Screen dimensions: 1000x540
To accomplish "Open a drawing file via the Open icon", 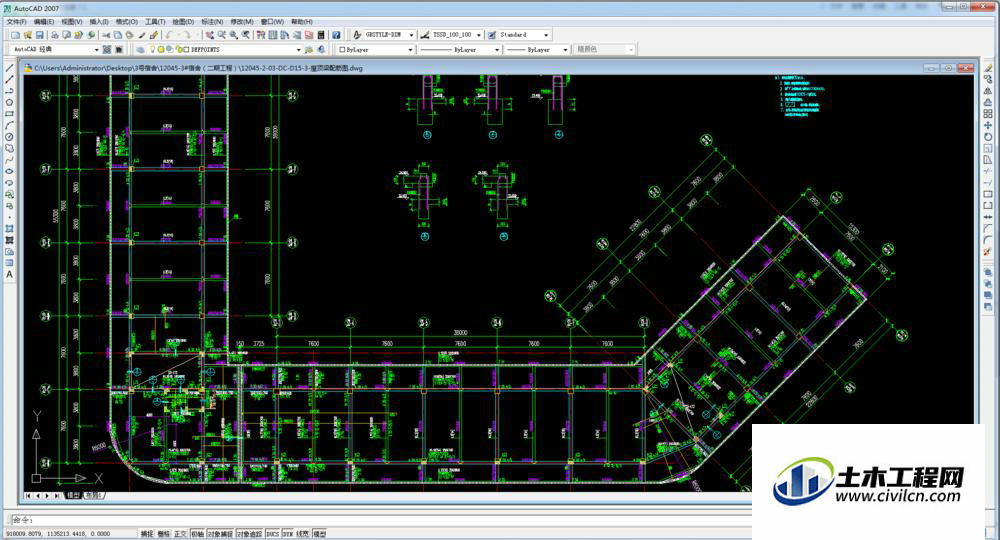I will pyautogui.click(x=27, y=34).
